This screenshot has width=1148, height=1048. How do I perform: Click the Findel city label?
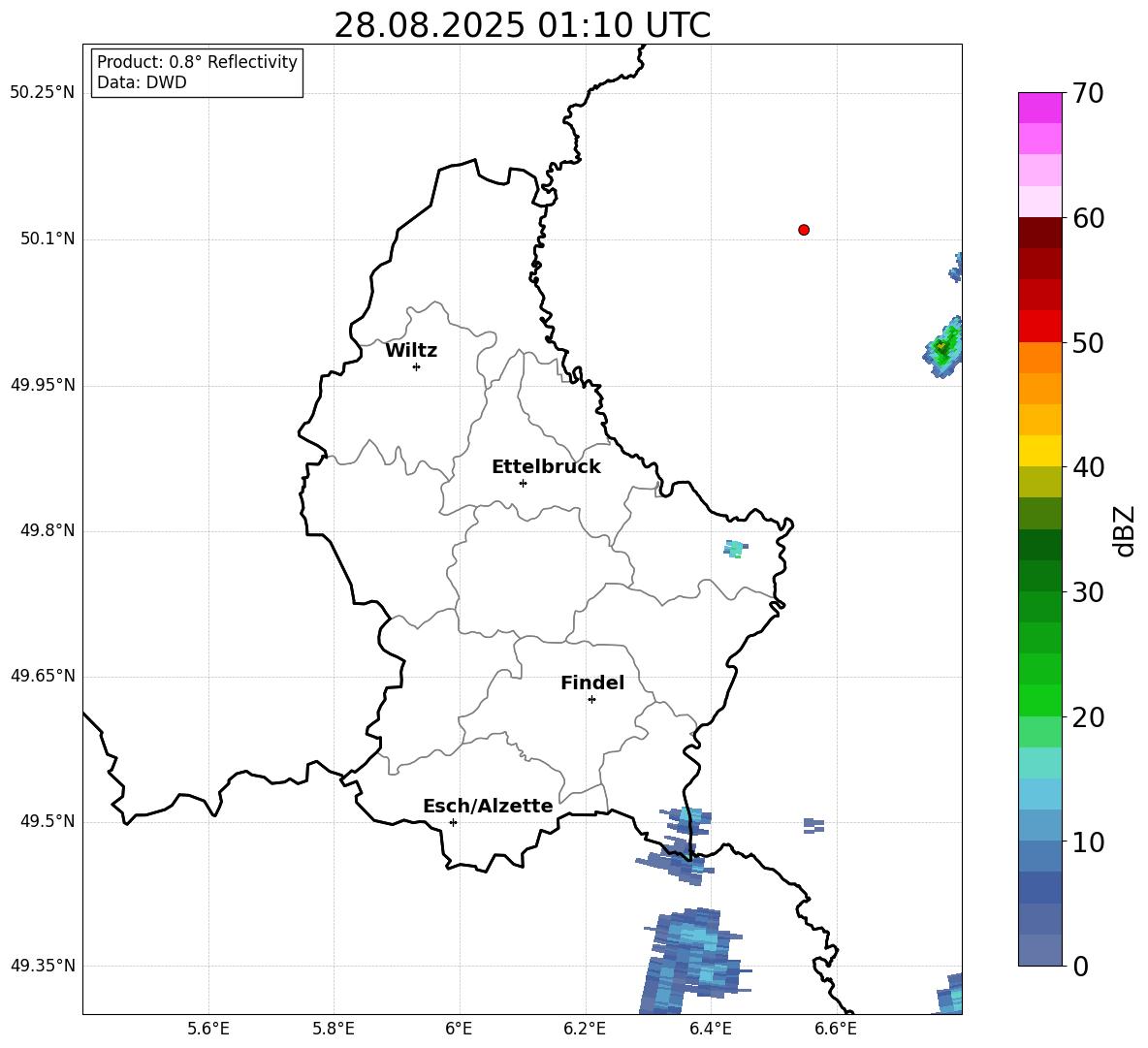tap(592, 683)
